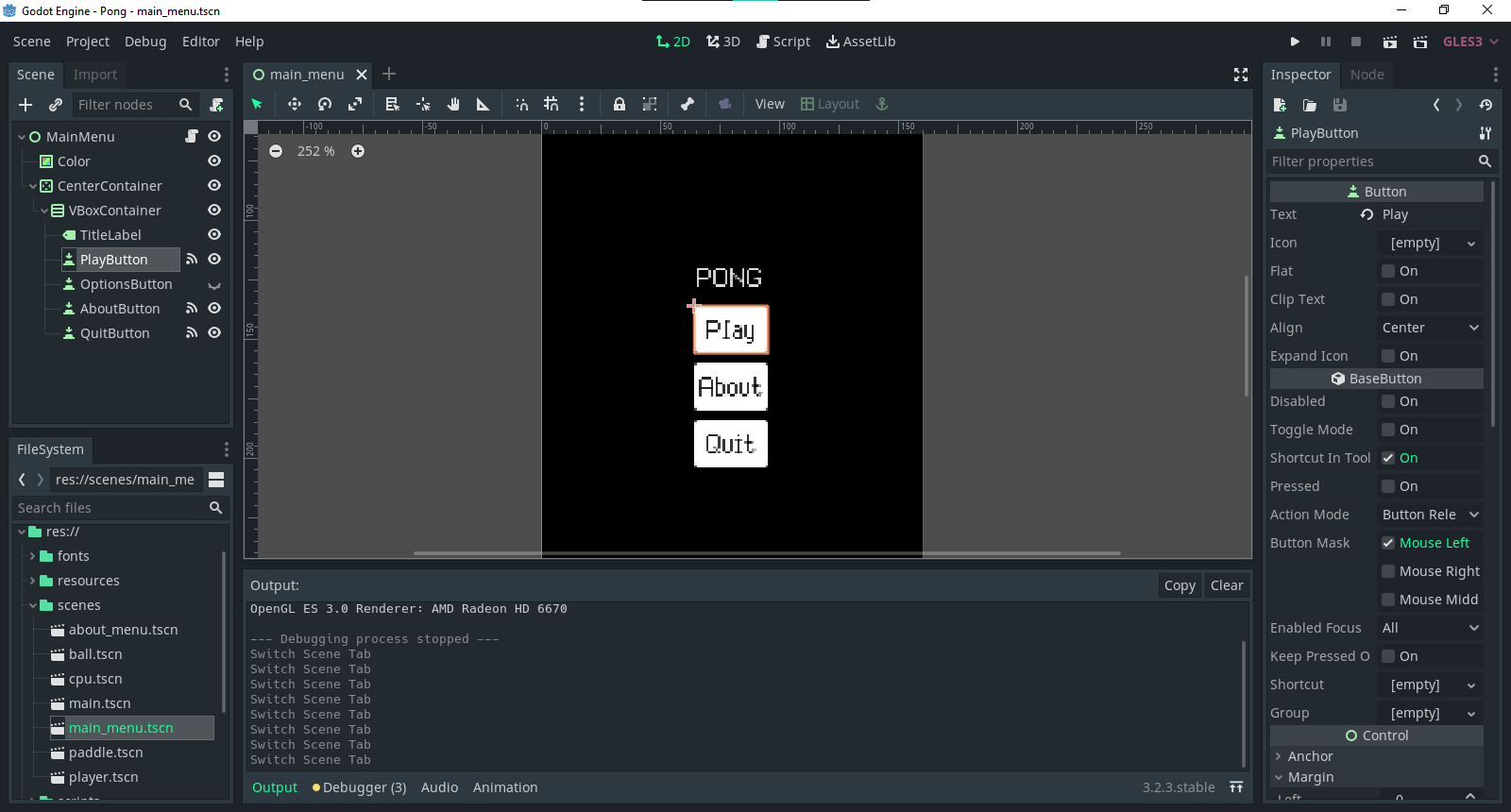Image resolution: width=1511 pixels, height=812 pixels.
Task: Play a custom scene
Action: tap(1420, 42)
